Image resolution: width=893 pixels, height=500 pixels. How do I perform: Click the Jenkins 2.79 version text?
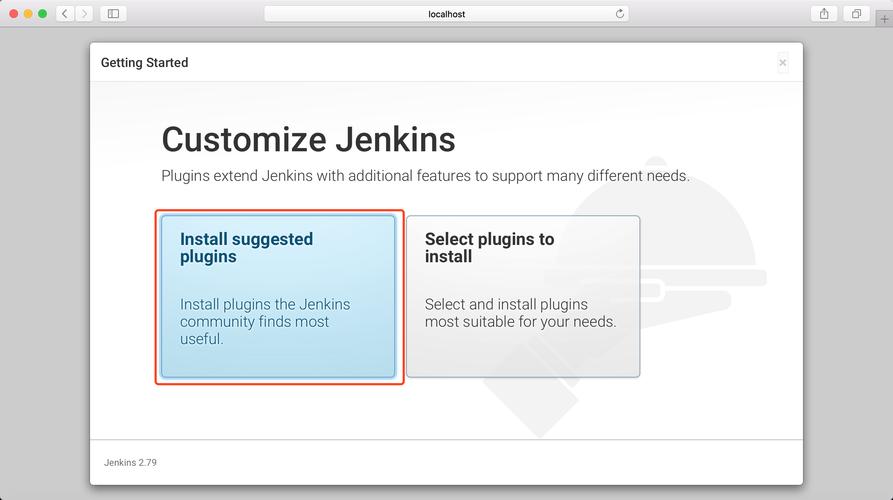click(x=130, y=462)
